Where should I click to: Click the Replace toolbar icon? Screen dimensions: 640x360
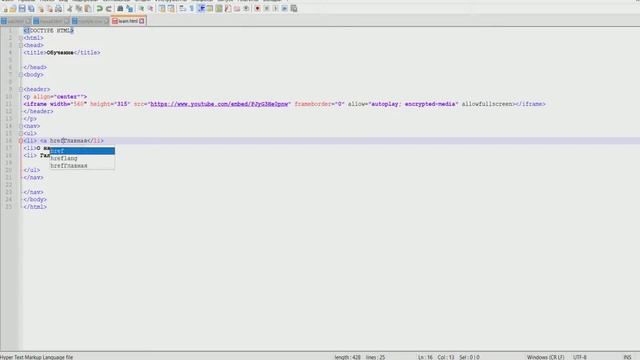tap(129, 9)
